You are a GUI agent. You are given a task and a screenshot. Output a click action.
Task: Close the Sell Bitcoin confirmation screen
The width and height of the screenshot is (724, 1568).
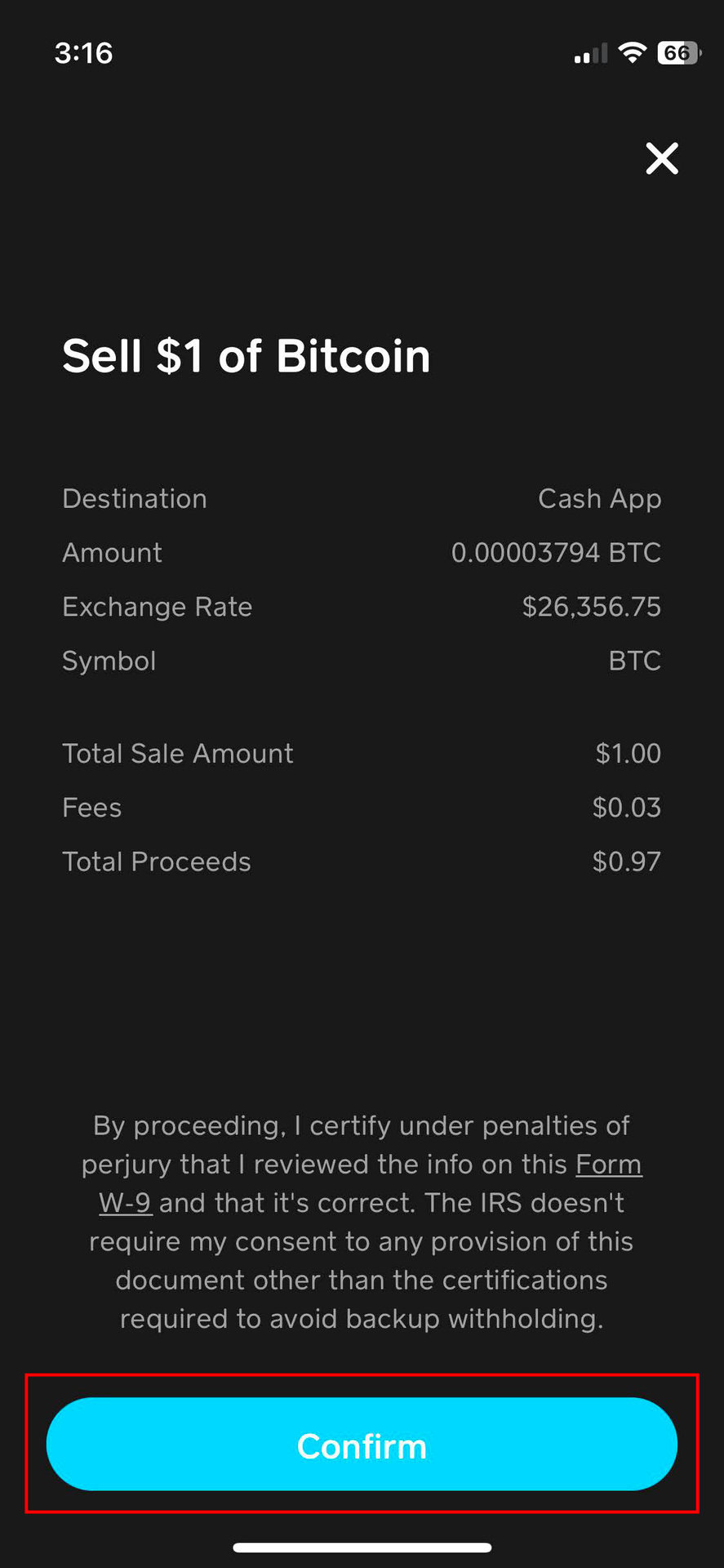pos(662,158)
